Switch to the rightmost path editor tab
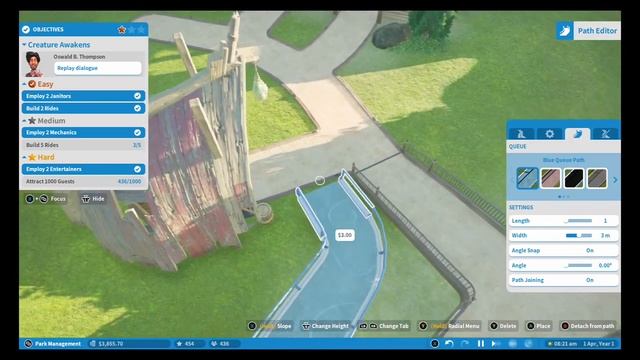Screen dimensions: 640x360 606,134
